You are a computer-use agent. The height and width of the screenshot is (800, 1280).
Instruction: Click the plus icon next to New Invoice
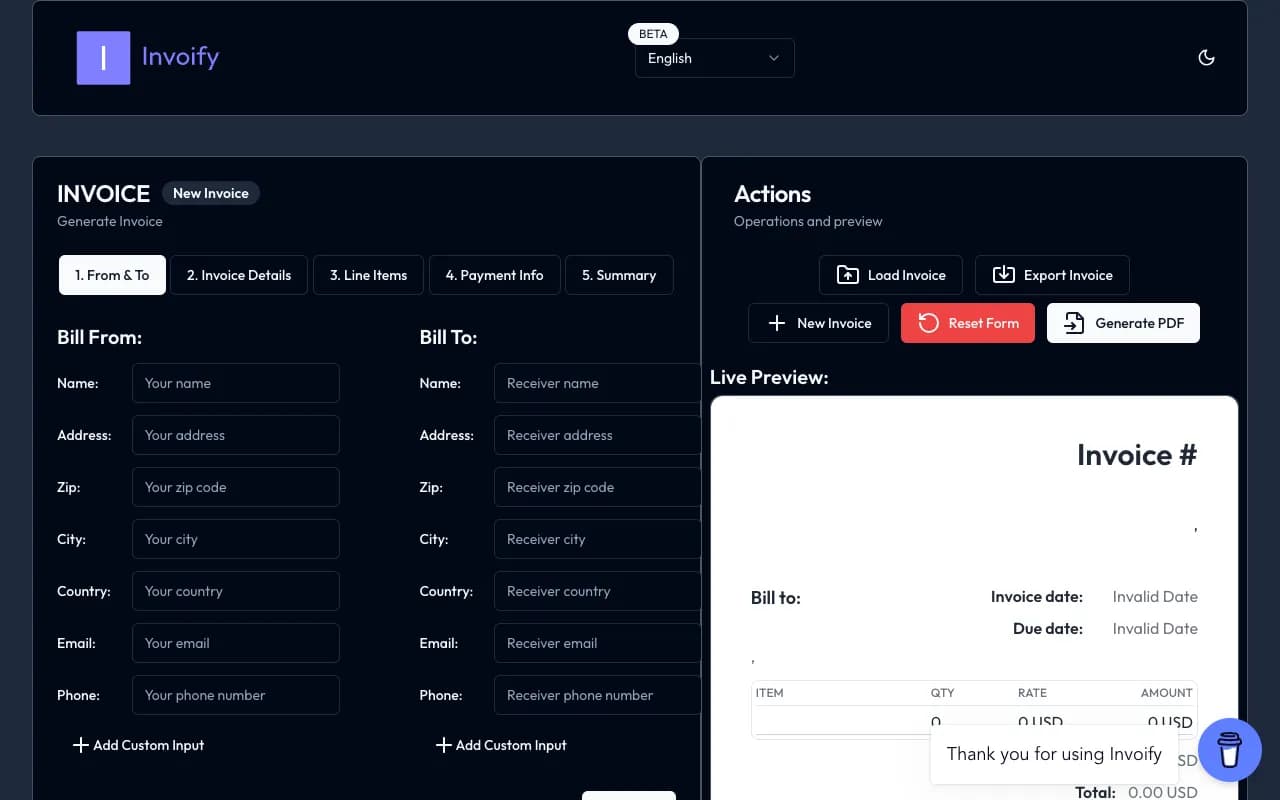click(777, 323)
